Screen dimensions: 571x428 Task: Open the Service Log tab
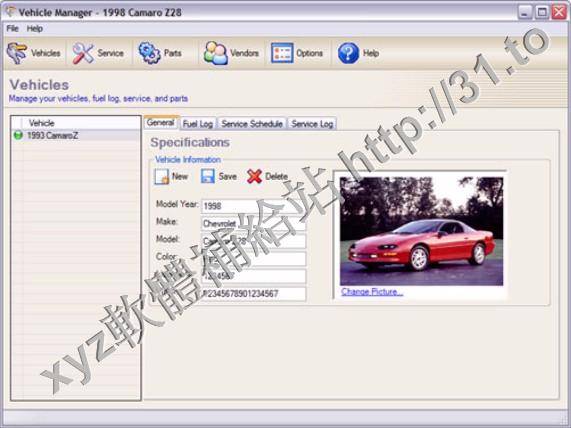312,124
